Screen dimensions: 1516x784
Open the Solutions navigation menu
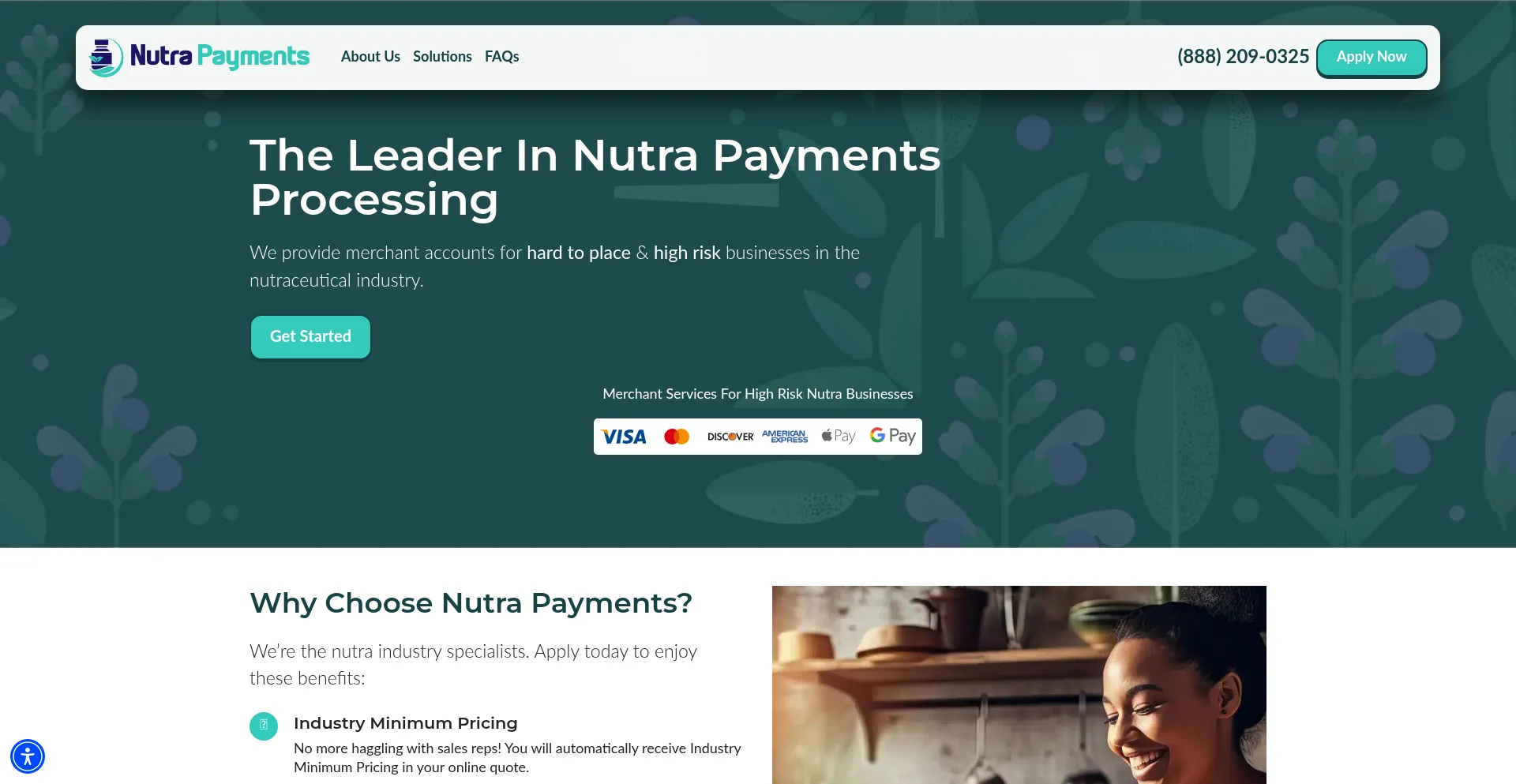tap(442, 57)
